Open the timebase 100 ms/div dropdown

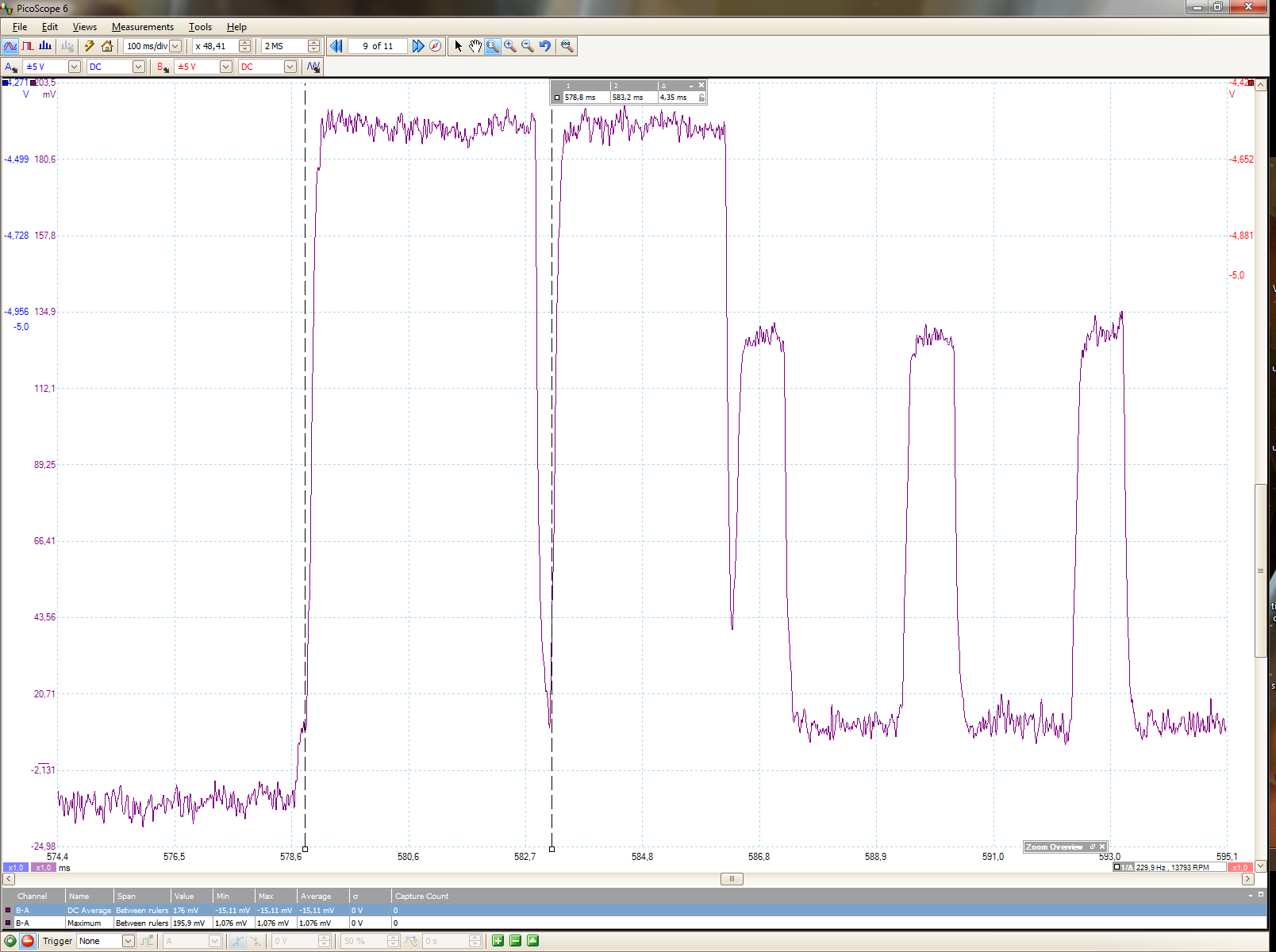(175, 46)
